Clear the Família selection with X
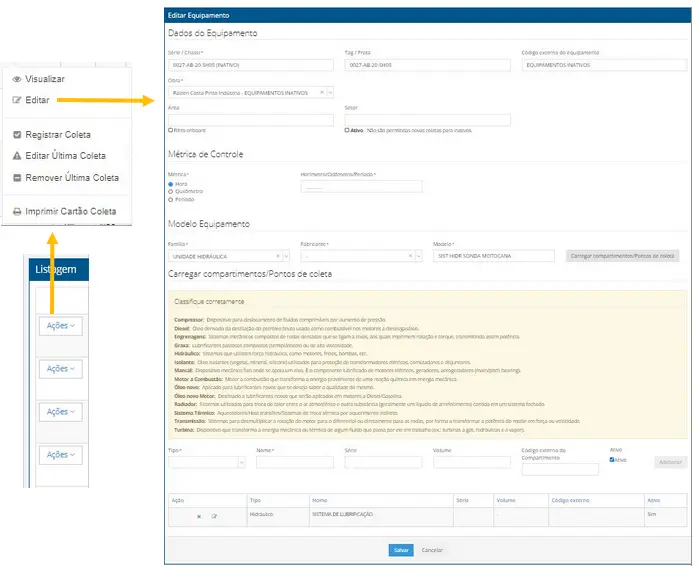 tap(278, 256)
